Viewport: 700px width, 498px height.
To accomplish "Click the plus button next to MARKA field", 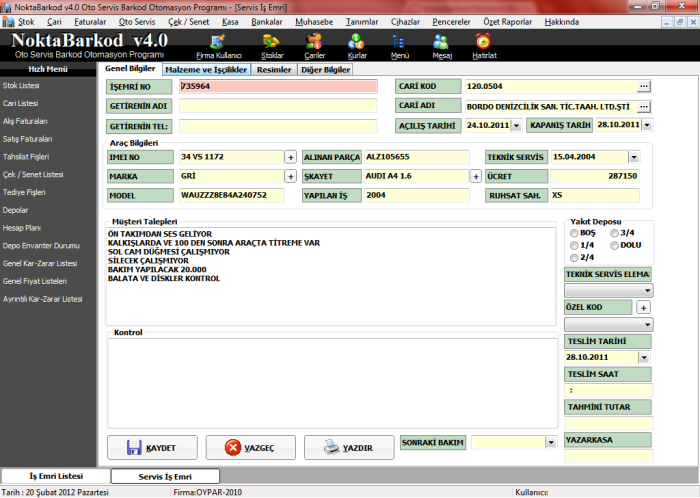I will click(x=290, y=177).
